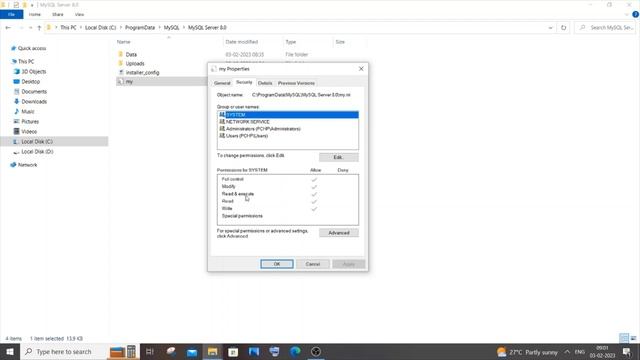Viewport: 640px width, 360px height.
Task: Launch Mail from the taskbar
Action: pos(192,351)
